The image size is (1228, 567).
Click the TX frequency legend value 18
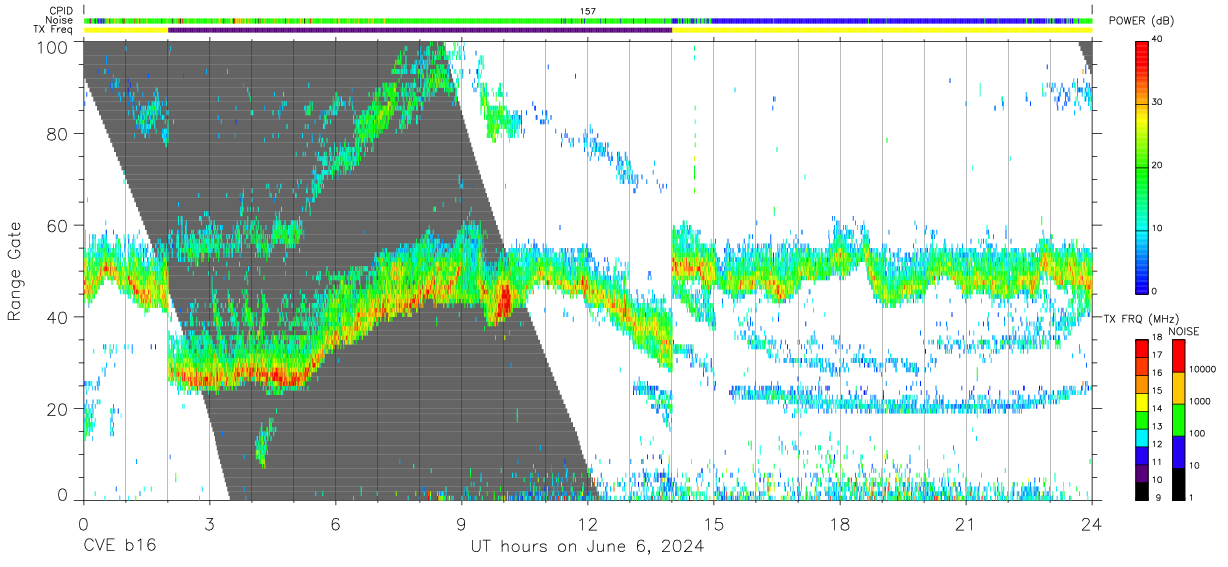[1156, 338]
